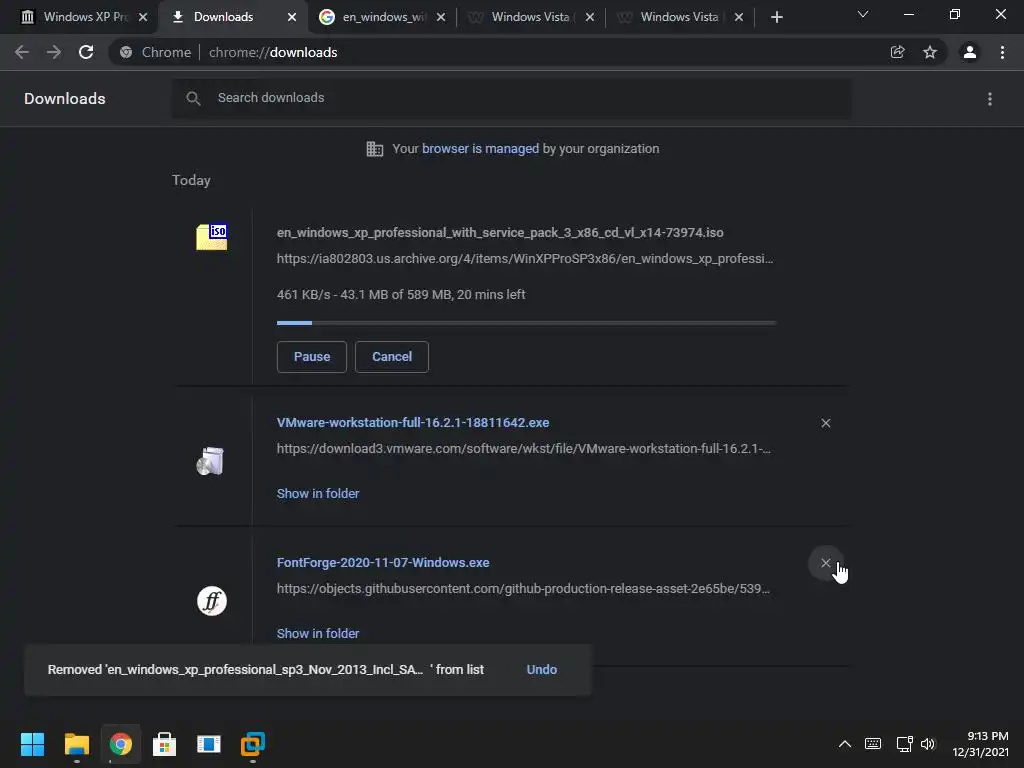Remove FontForge download from list
The width and height of the screenshot is (1024, 768).
pyautogui.click(x=825, y=563)
